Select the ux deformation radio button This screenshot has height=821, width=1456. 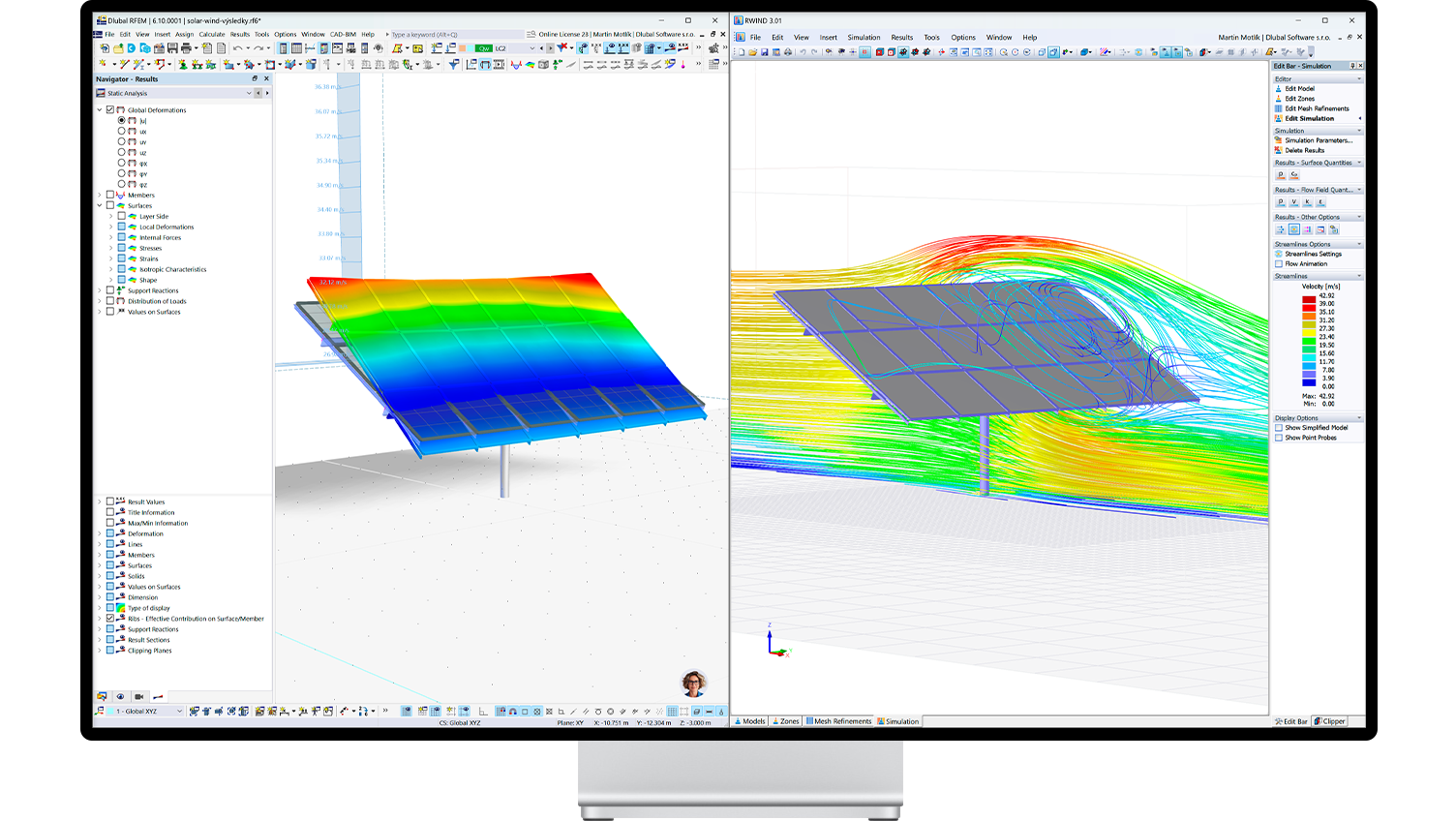click(121, 132)
